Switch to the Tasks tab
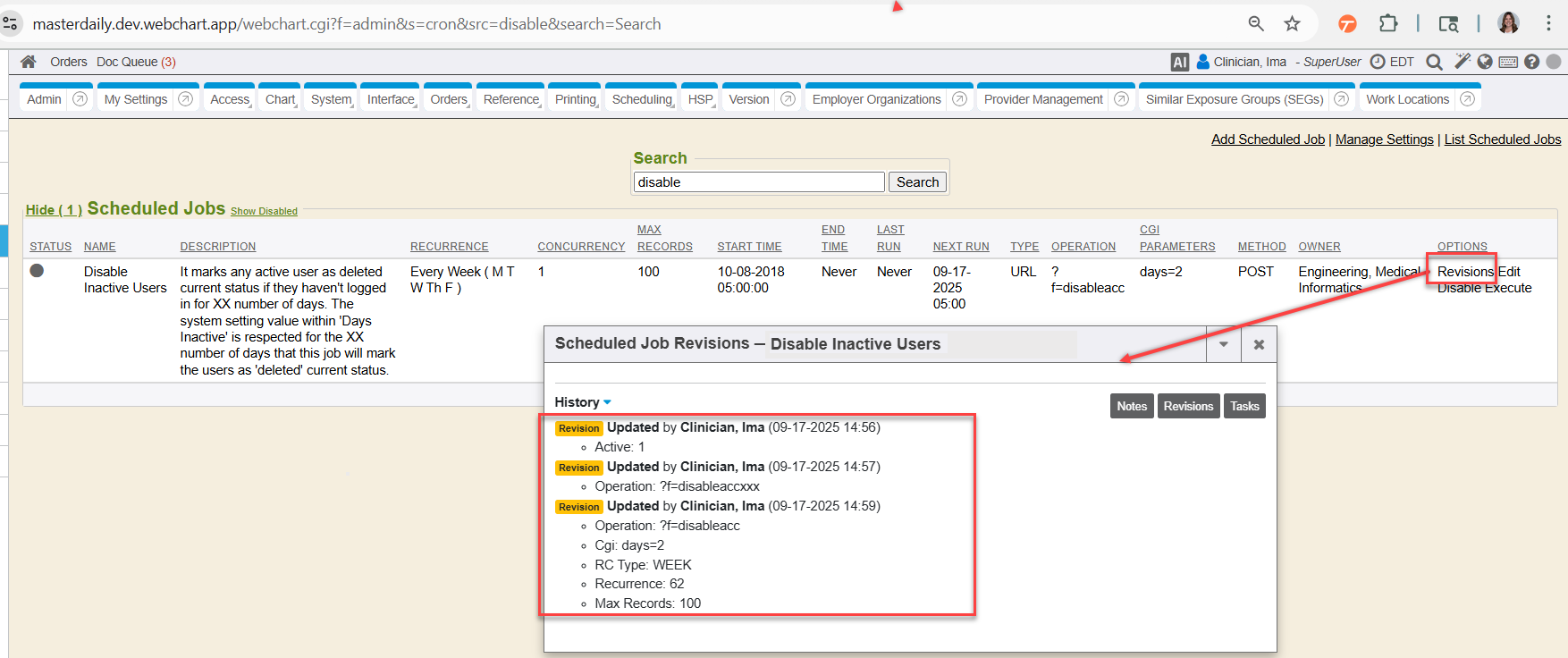The width and height of the screenshot is (1568, 658). (x=1243, y=406)
